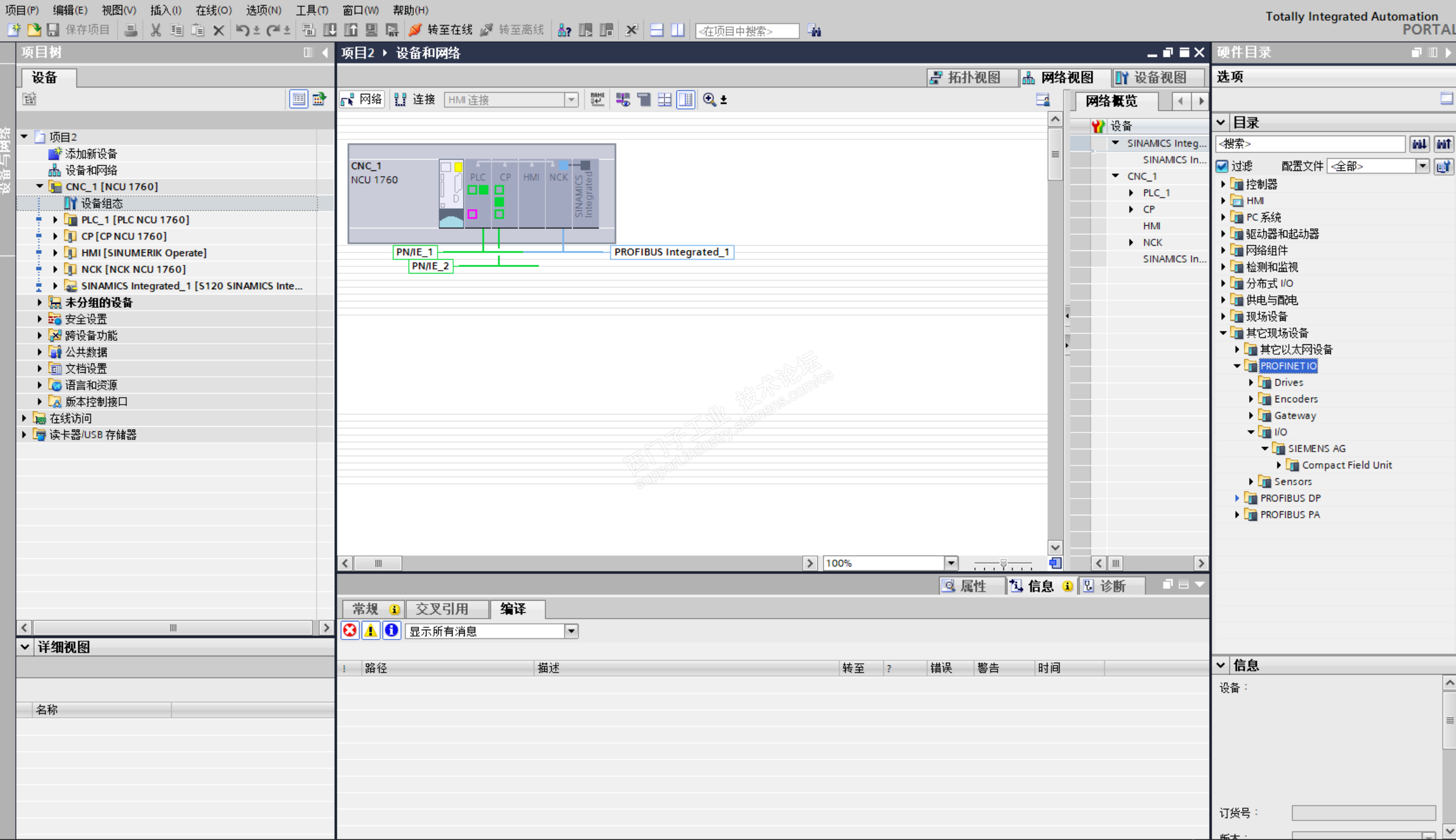Viewport: 1456px width, 840px height.
Task: Click the Print icon in toolbar
Action: point(130,30)
